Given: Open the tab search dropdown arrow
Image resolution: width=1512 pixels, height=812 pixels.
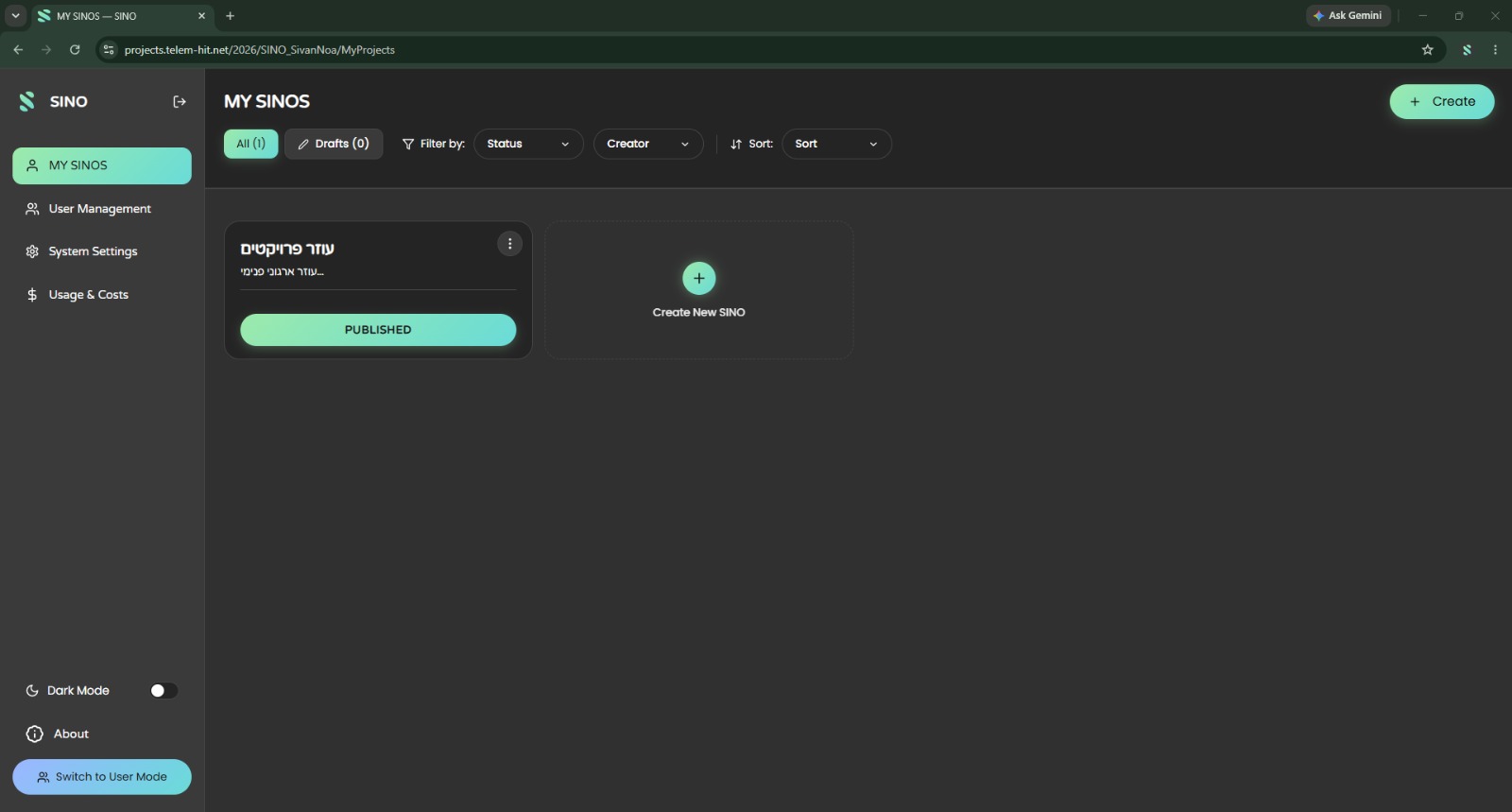Looking at the screenshot, I should pyautogui.click(x=15, y=16).
